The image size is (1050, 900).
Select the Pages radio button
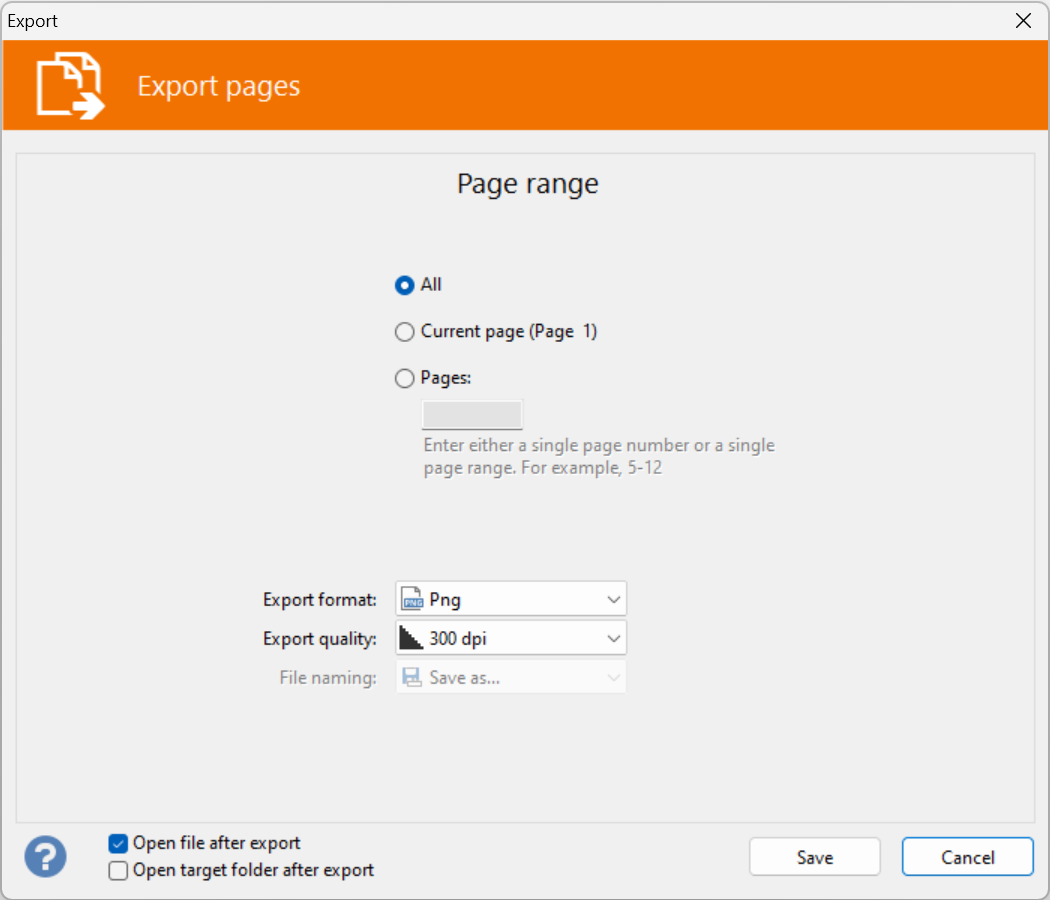[x=404, y=379]
